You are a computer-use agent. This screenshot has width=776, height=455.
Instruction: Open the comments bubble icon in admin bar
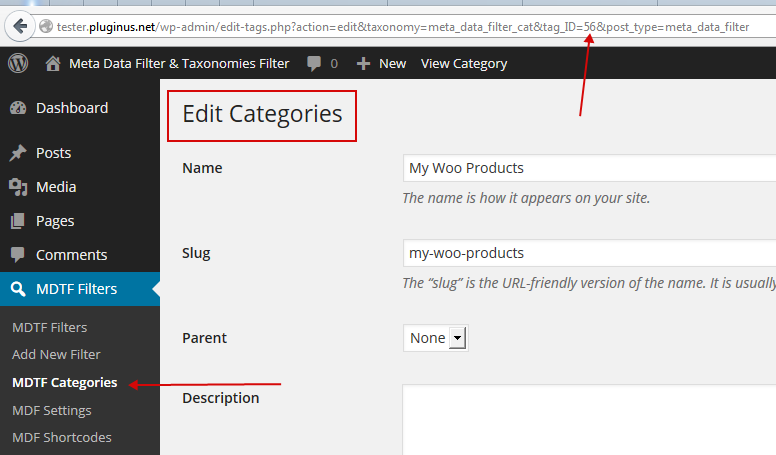point(314,64)
